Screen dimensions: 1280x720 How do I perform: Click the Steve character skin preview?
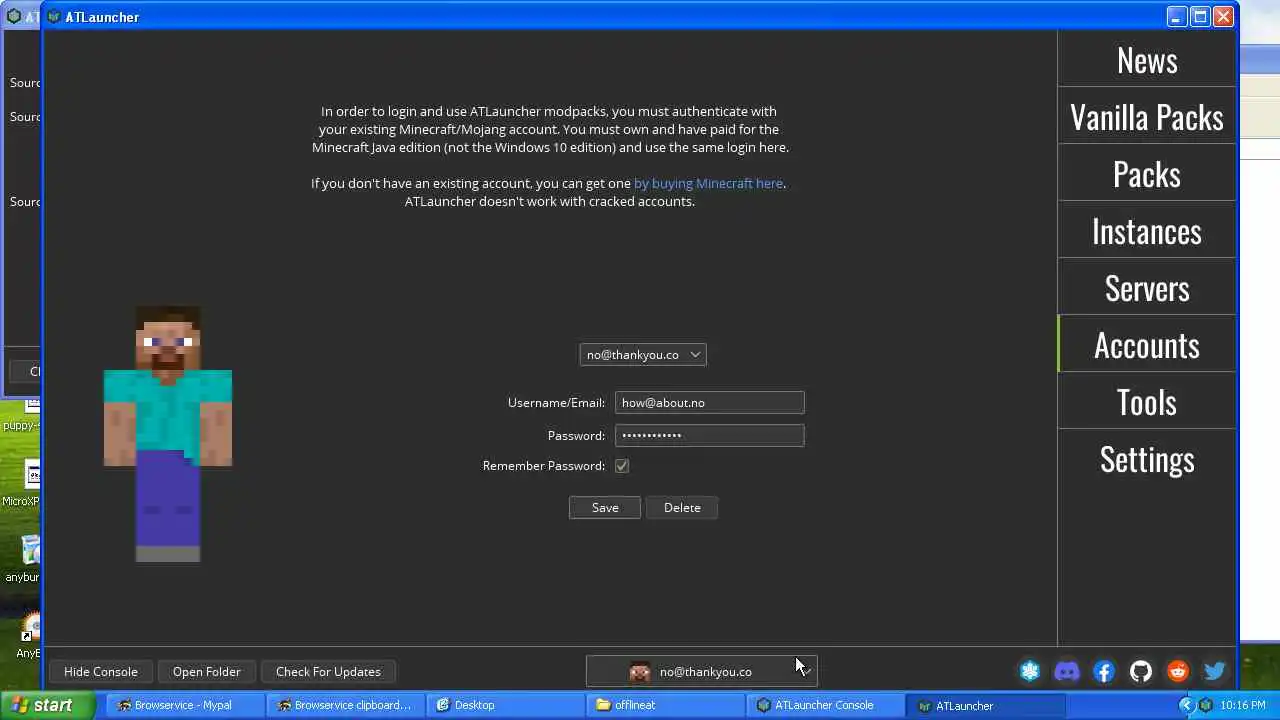click(x=168, y=434)
